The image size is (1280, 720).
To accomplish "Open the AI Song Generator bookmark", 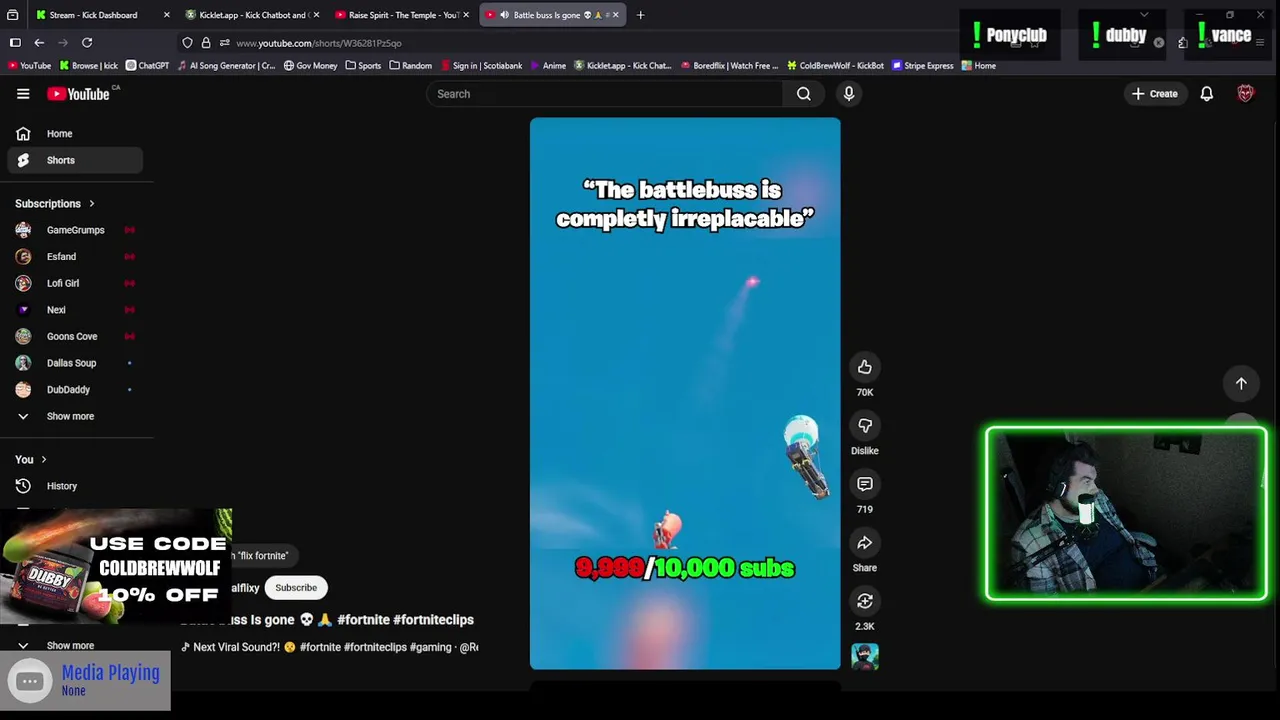I will point(226,66).
